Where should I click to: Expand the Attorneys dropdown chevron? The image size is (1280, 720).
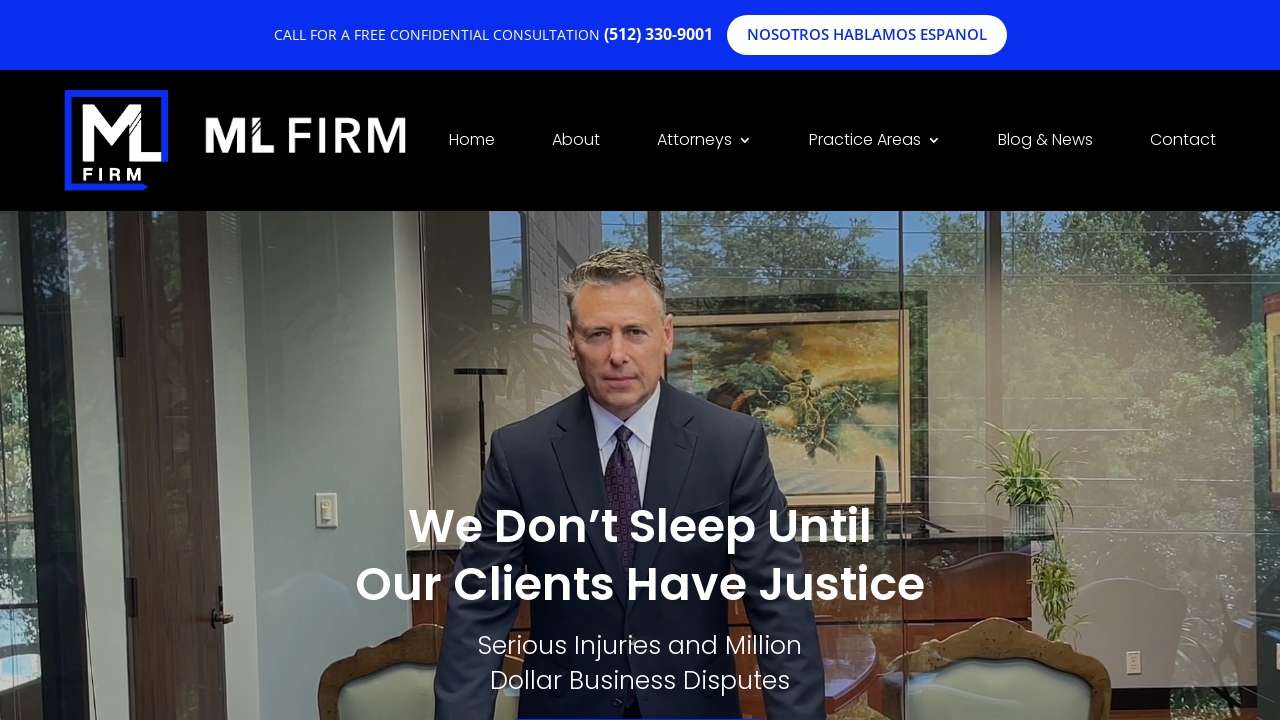click(x=745, y=141)
